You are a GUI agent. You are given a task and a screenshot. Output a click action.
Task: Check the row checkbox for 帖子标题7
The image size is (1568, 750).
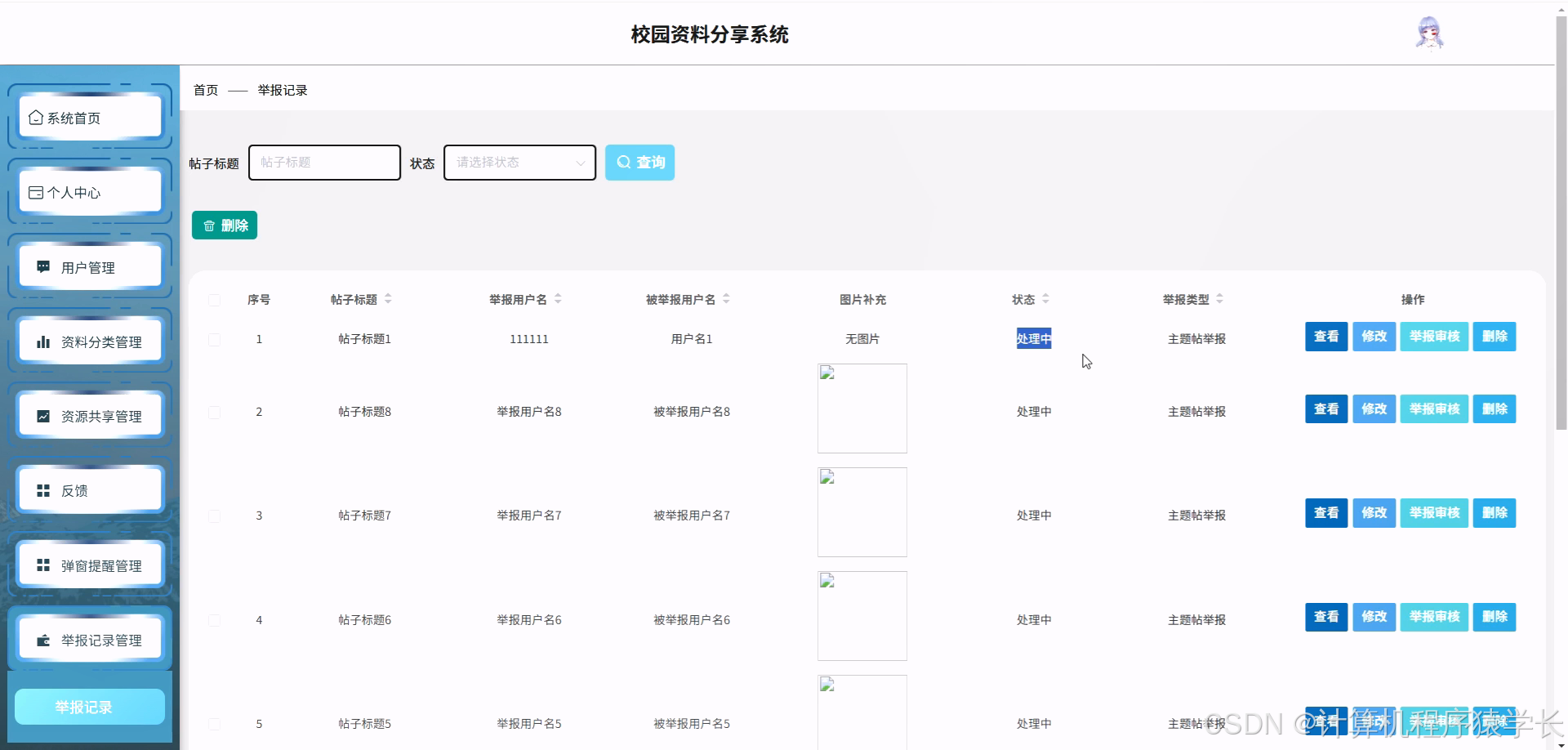click(x=215, y=516)
